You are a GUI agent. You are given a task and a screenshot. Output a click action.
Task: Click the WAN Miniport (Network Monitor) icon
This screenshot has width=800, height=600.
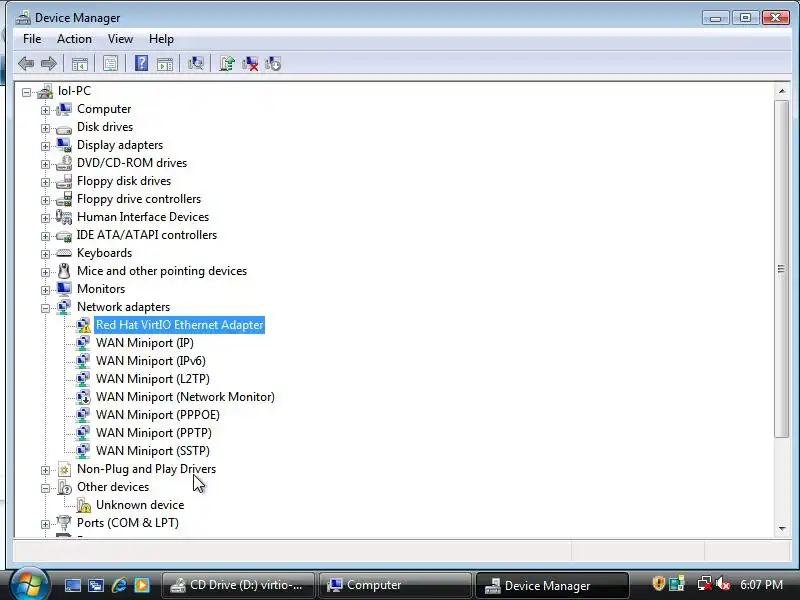[83, 397]
